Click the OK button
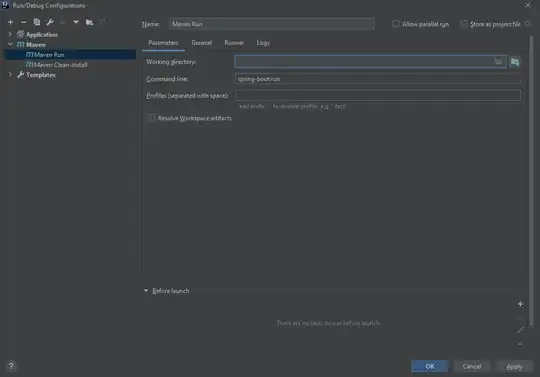The height and width of the screenshot is (377, 540). click(x=430, y=366)
